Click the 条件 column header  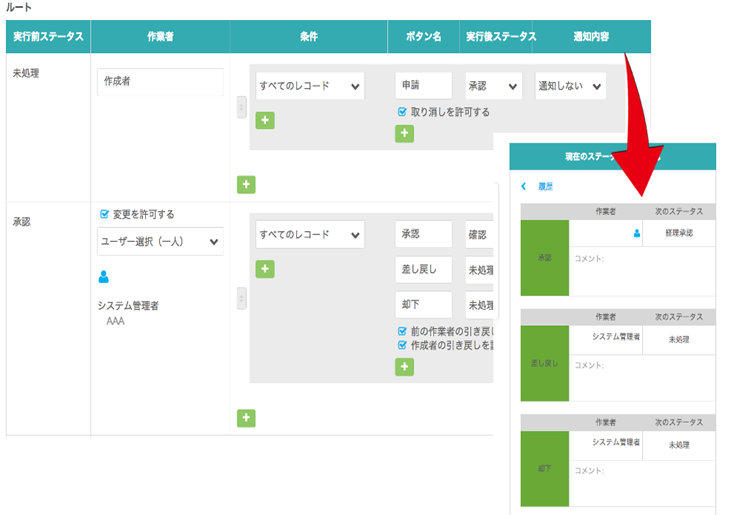[x=308, y=37]
